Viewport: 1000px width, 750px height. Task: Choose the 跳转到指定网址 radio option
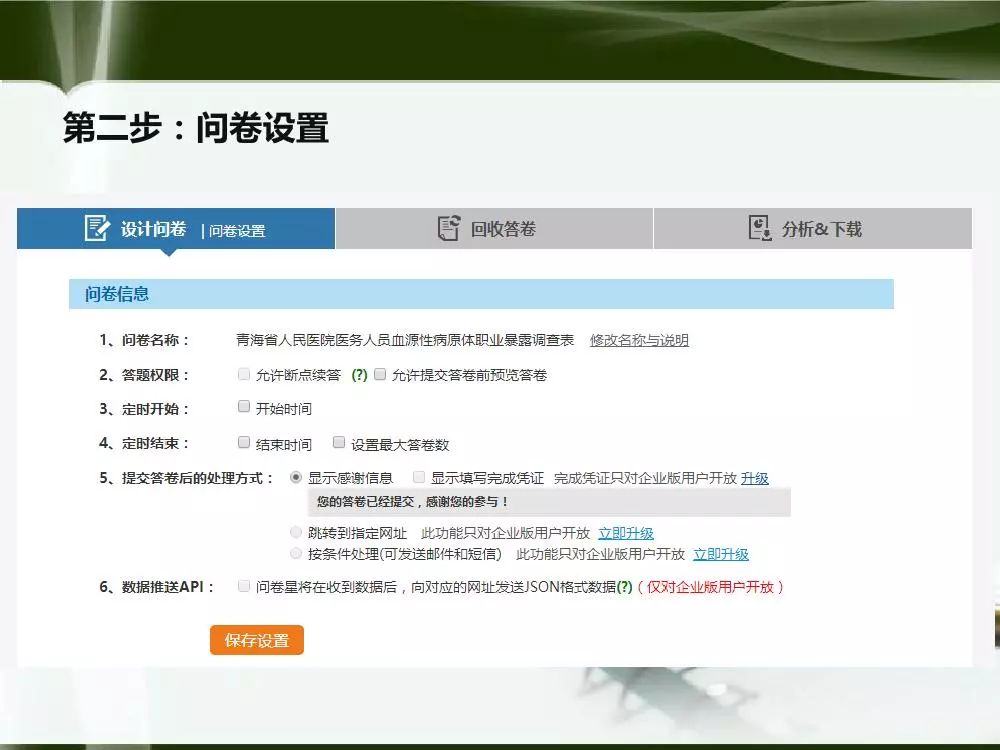point(296,533)
